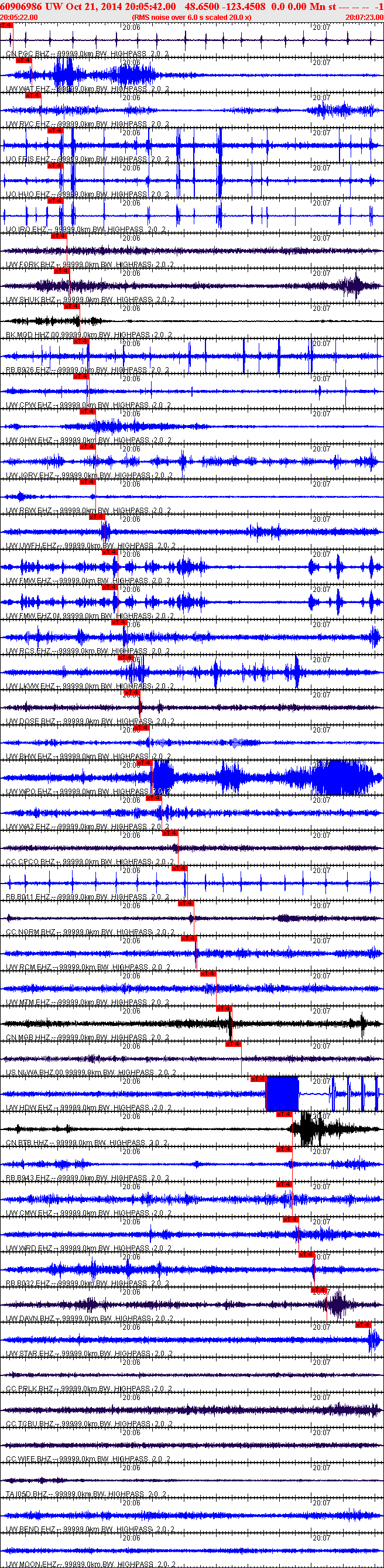The width and height of the screenshot is (384, 1568).
Task: Select the red pick flag on CN BTB trace
Action: coord(284,1114)
